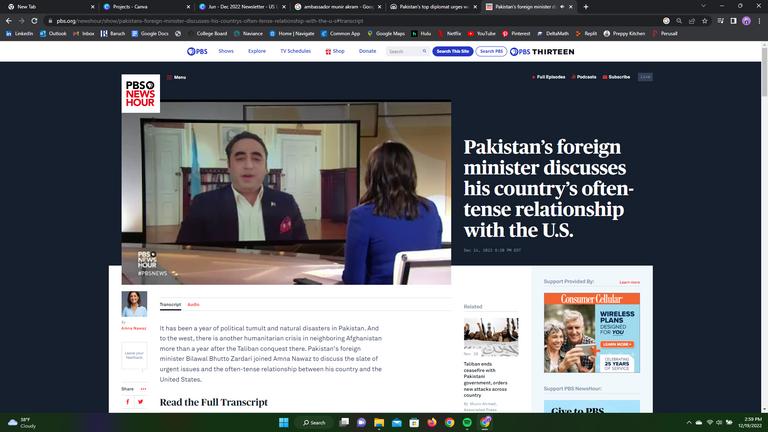Screen dimensions: 768x432
Task: Click the search magnifier in PBS search box
Action: pos(424,51)
